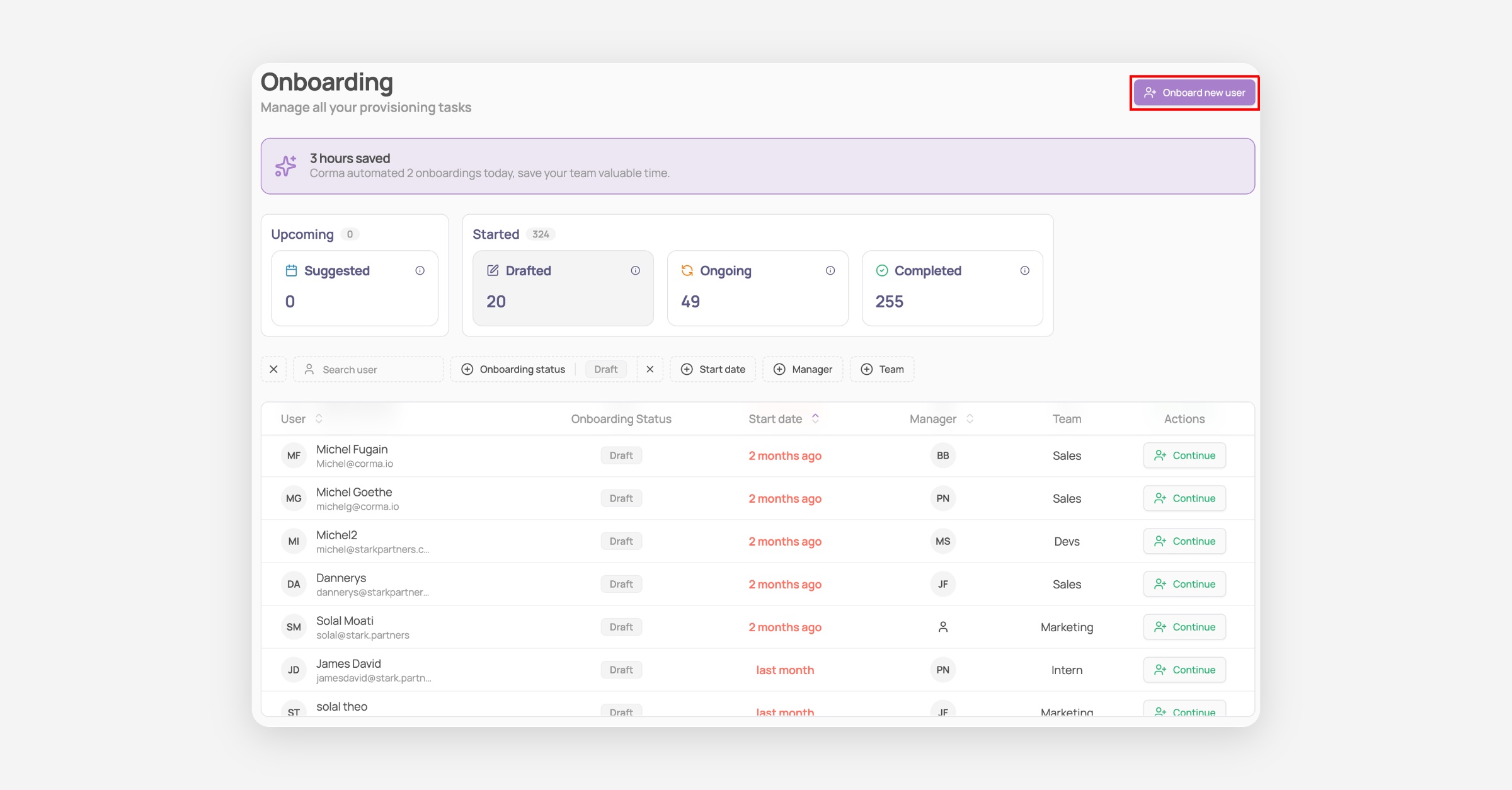Remove the Draft onboarding status filter
1512x790 pixels.
pyautogui.click(x=650, y=369)
